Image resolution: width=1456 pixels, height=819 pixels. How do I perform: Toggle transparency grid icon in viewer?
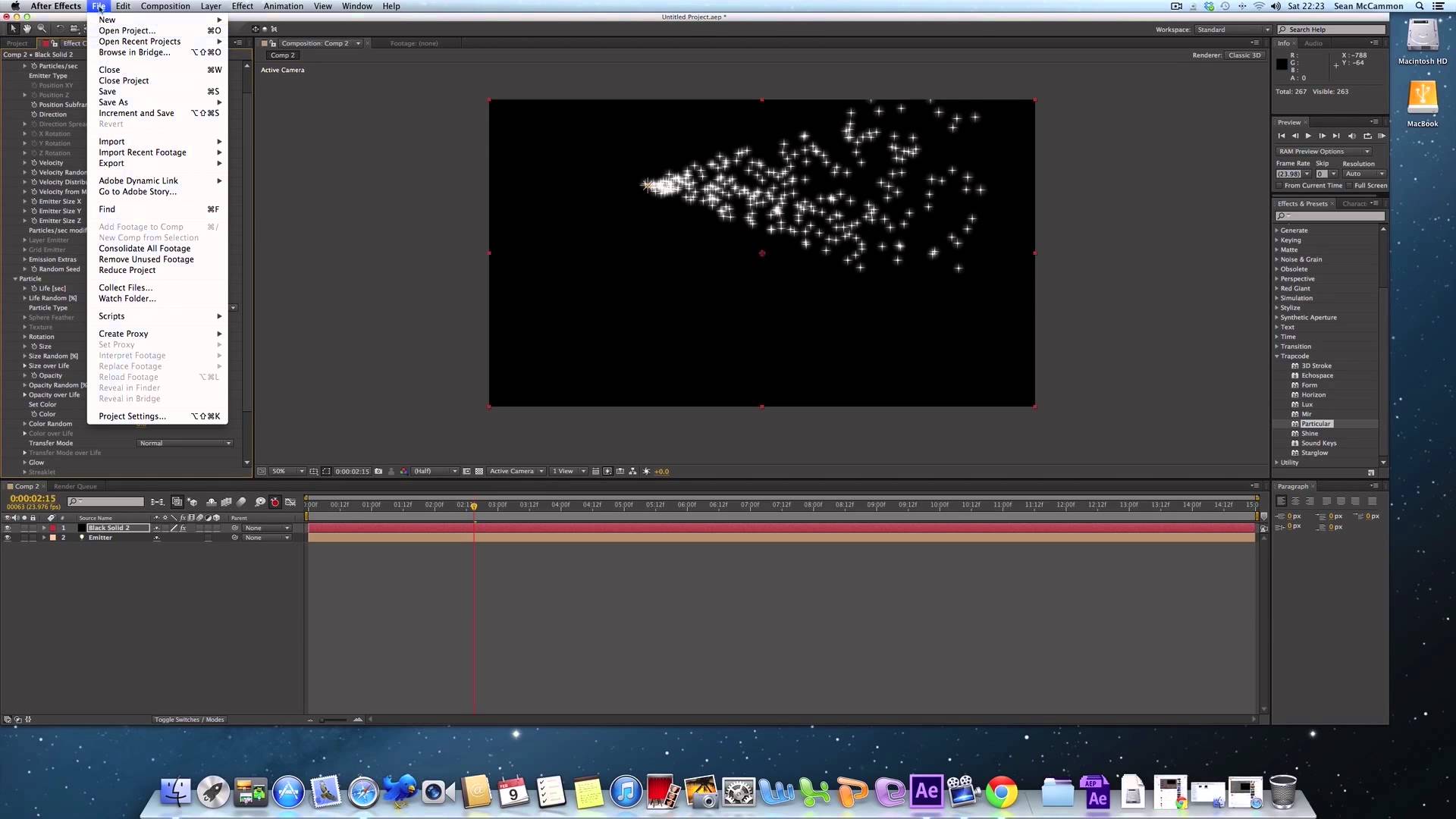(479, 471)
